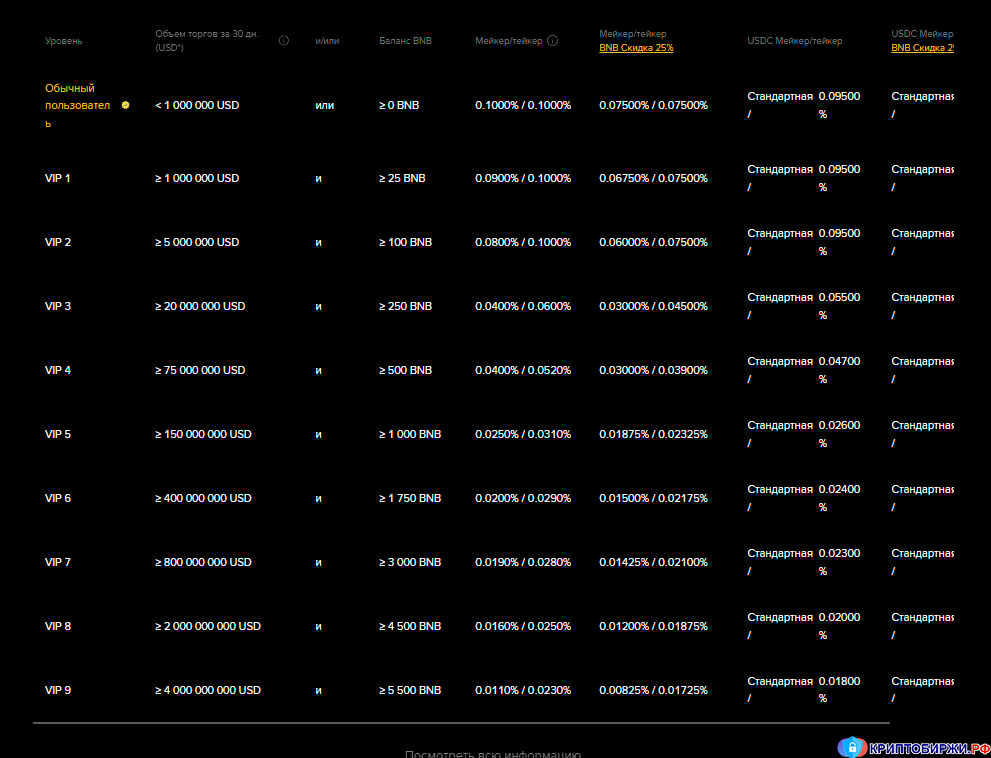Select the VIP 5 tier row

point(58,434)
